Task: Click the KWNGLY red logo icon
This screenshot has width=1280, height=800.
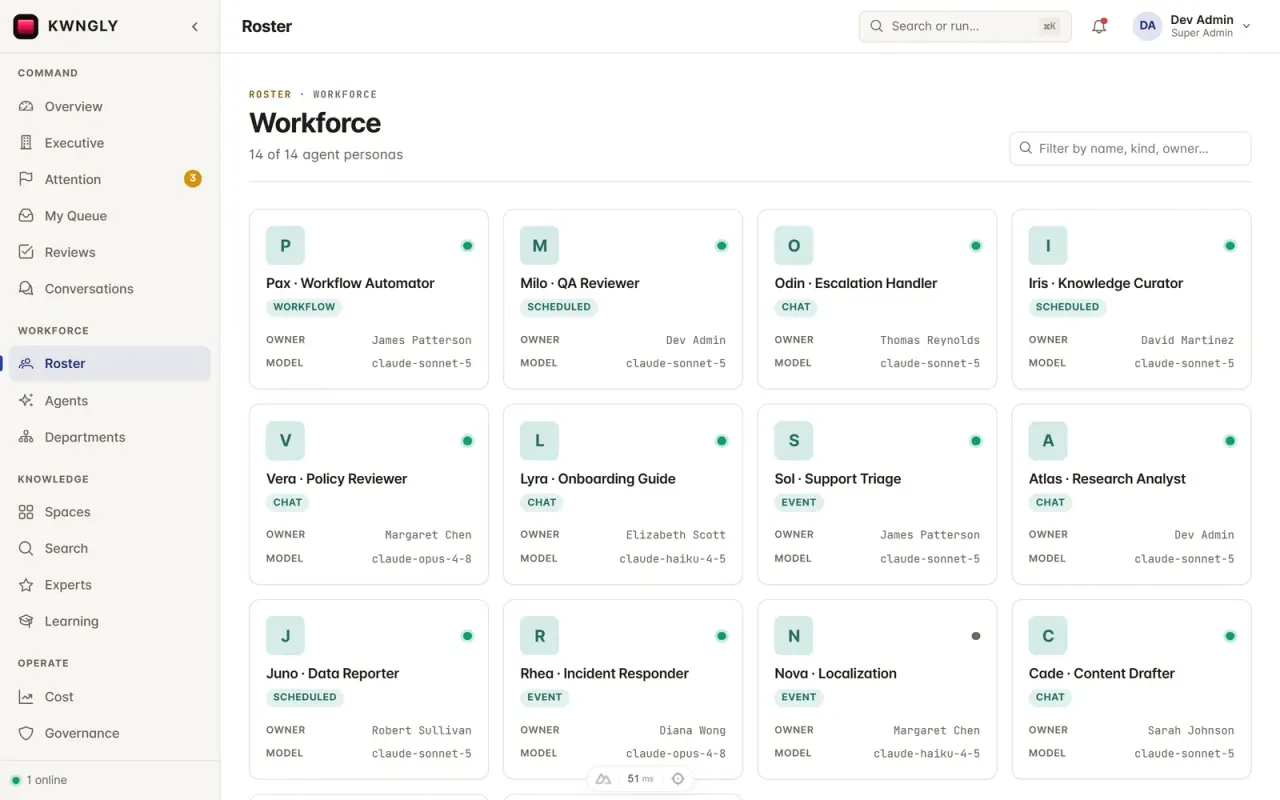Action: (x=26, y=27)
